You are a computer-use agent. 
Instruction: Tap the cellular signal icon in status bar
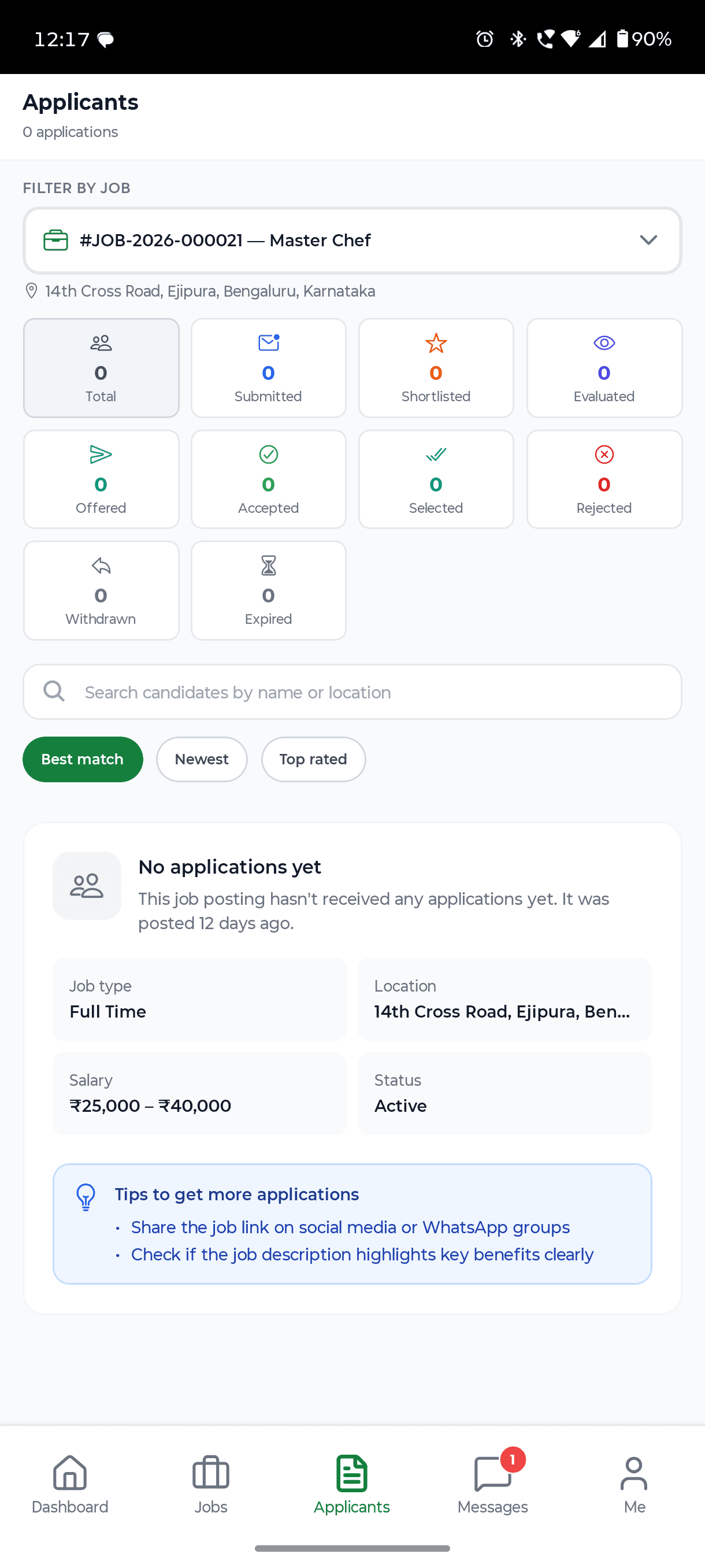pyautogui.click(x=598, y=39)
